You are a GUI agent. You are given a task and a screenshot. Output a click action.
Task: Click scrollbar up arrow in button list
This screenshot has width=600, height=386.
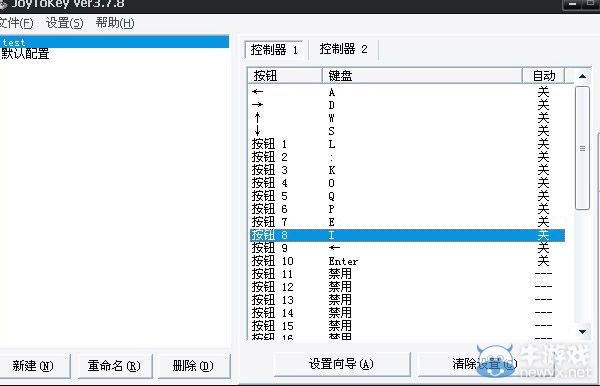click(x=582, y=76)
